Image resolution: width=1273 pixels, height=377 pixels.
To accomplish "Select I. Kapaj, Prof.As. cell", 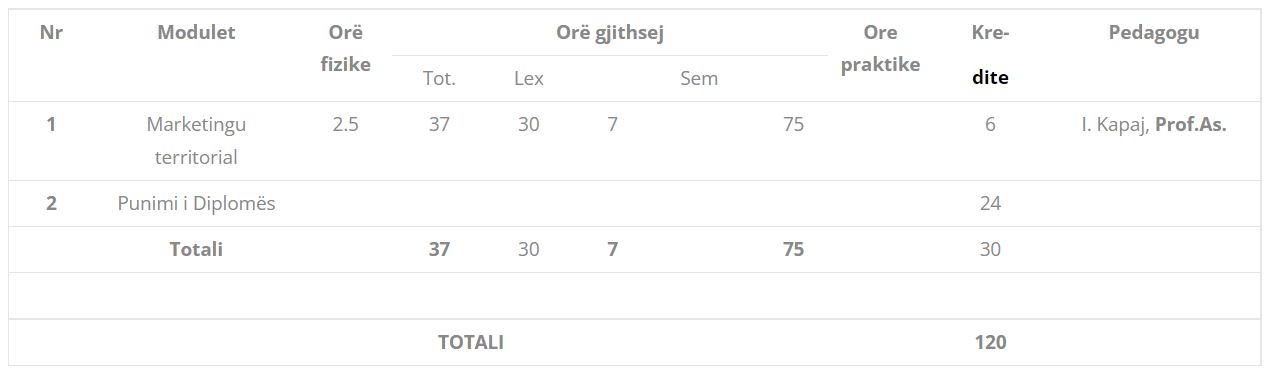I will (x=1153, y=125).
